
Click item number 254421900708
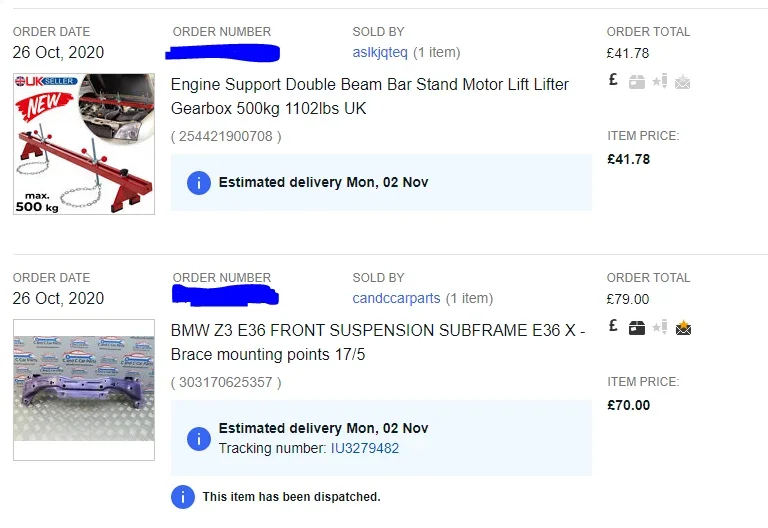(226, 136)
